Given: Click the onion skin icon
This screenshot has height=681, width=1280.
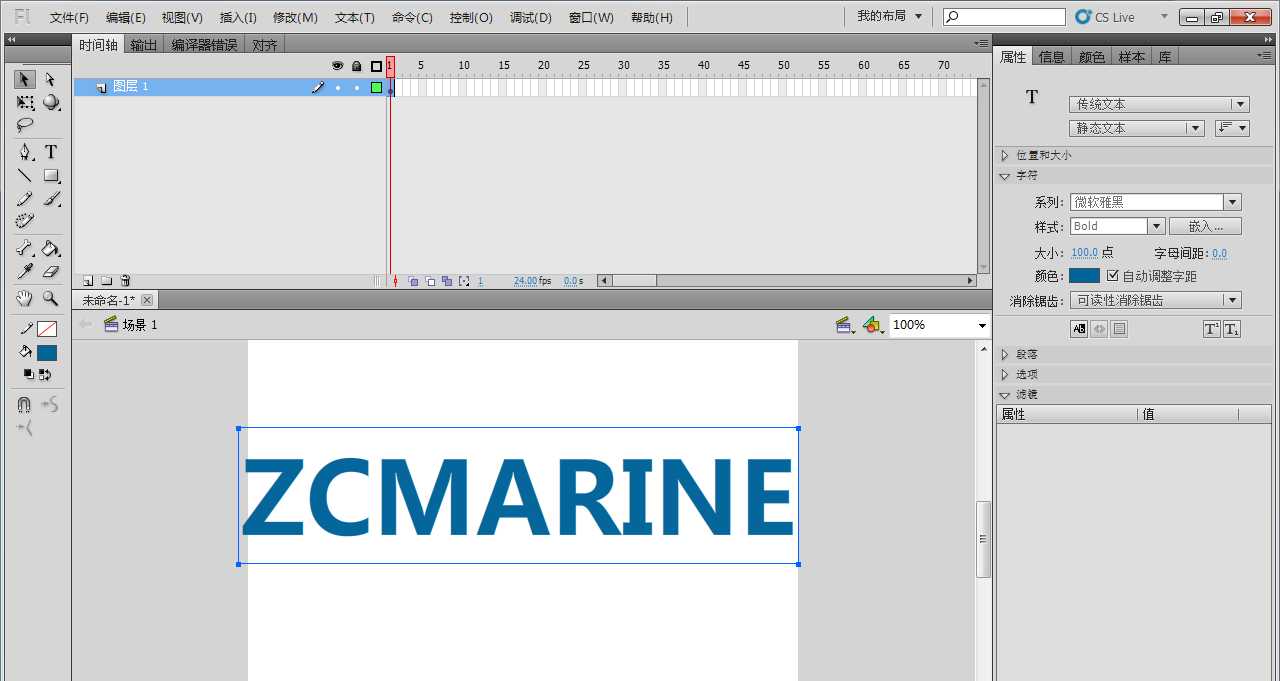Looking at the screenshot, I should click(x=413, y=281).
